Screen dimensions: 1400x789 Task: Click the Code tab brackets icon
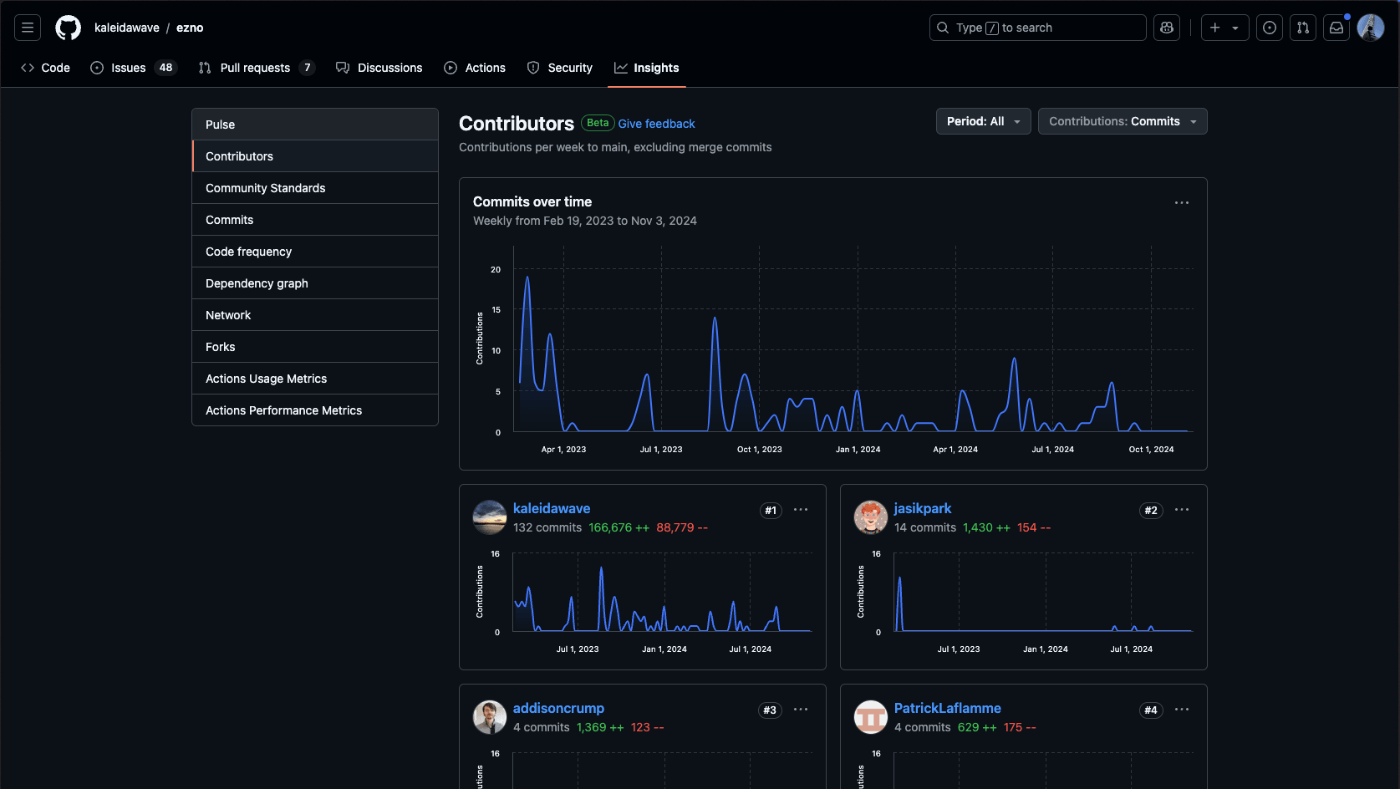pos(27,68)
